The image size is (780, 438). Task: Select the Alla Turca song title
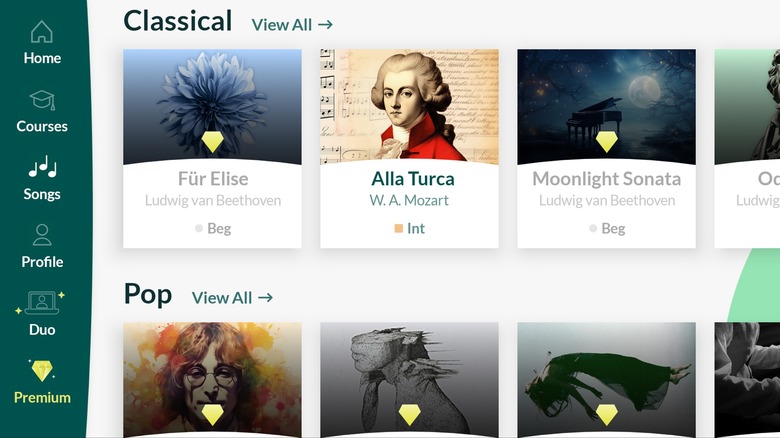coord(412,179)
